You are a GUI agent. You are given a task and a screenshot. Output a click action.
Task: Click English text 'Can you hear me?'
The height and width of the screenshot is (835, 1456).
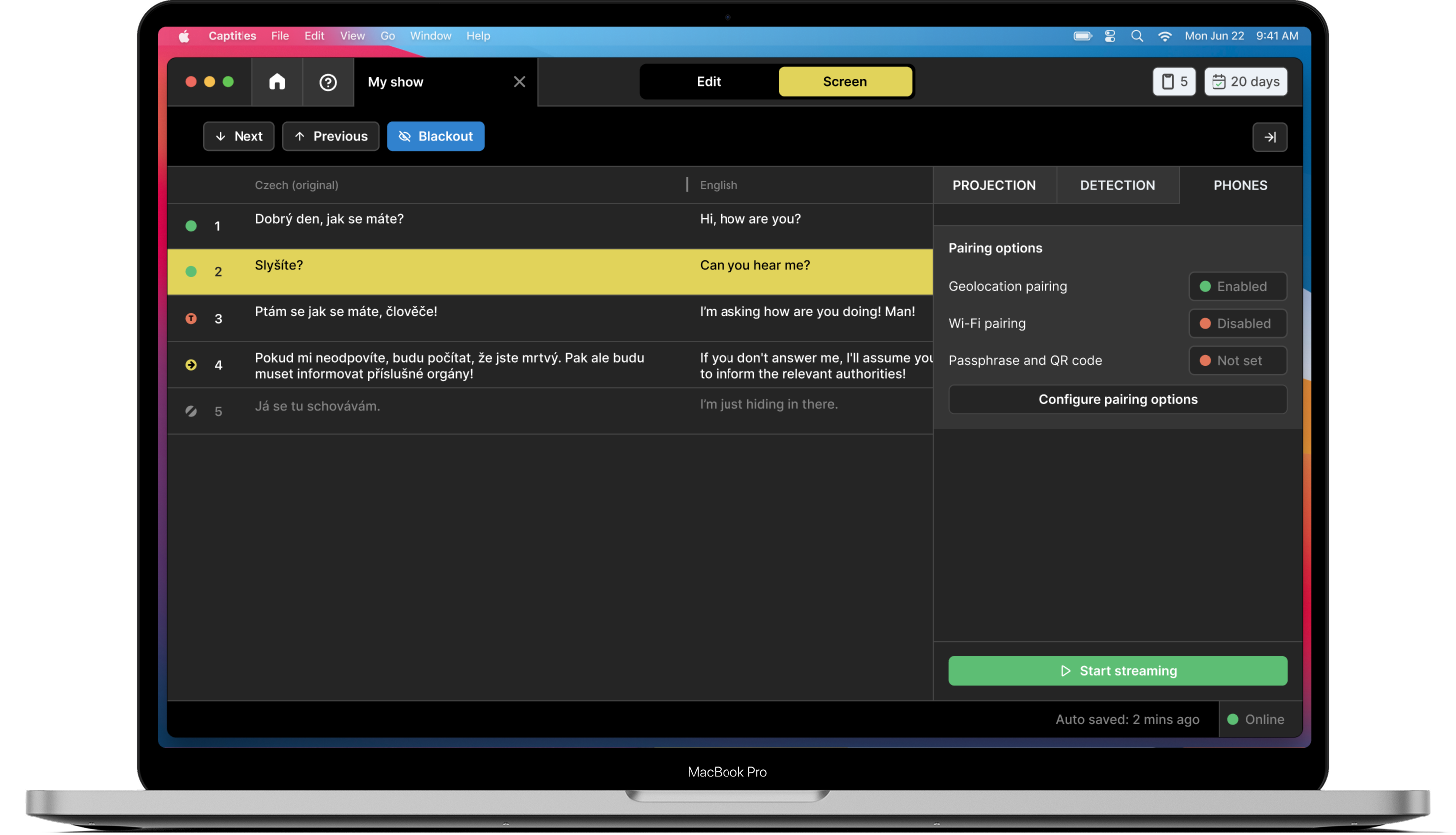point(754,266)
